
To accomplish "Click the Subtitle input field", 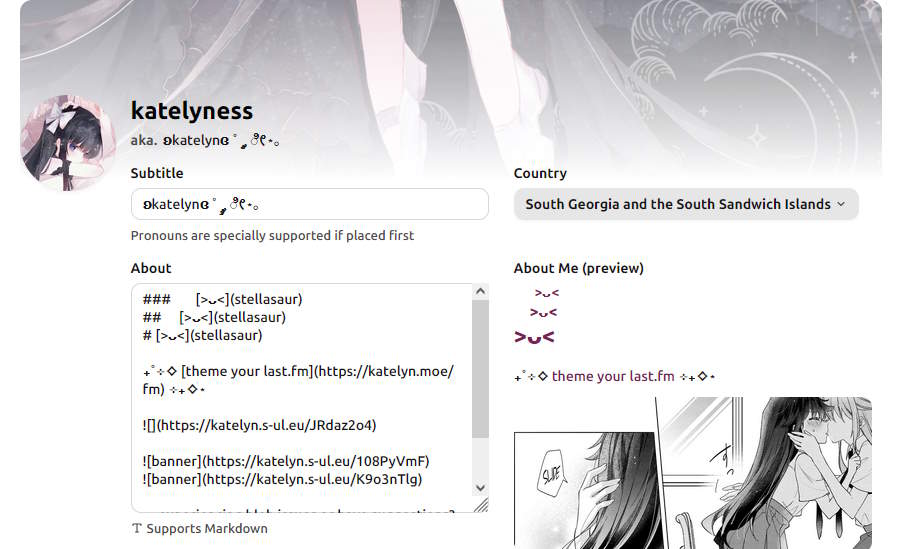I will click(309, 204).
